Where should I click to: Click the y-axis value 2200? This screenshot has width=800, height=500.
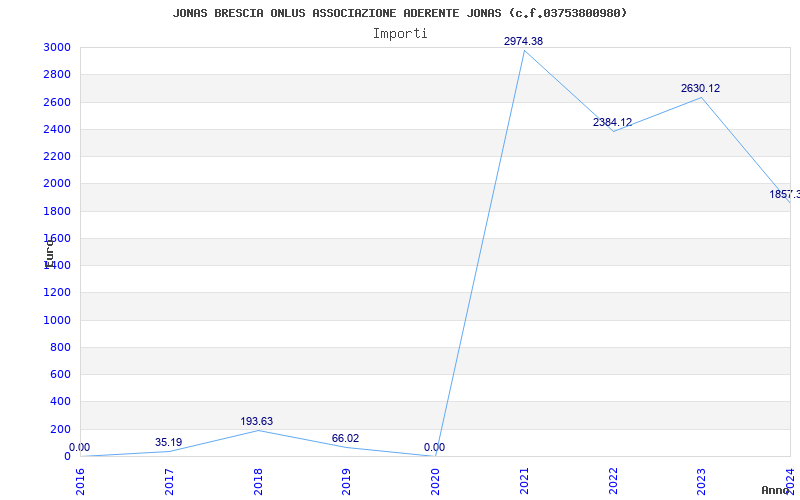click(x=58, y=156)
